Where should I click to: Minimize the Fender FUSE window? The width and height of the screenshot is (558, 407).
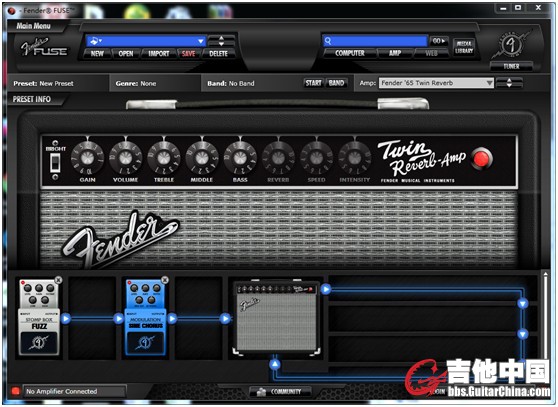click(x=503, y=8)
